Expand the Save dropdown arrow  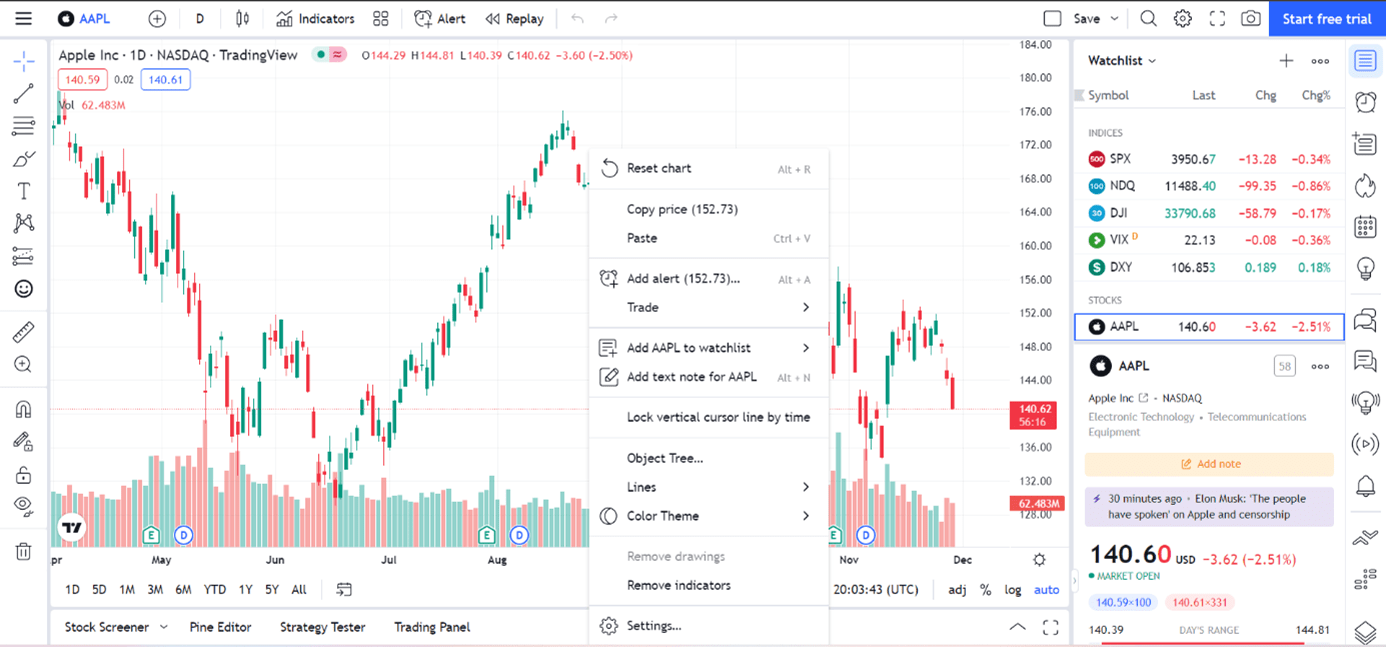tap(1115, 18)
